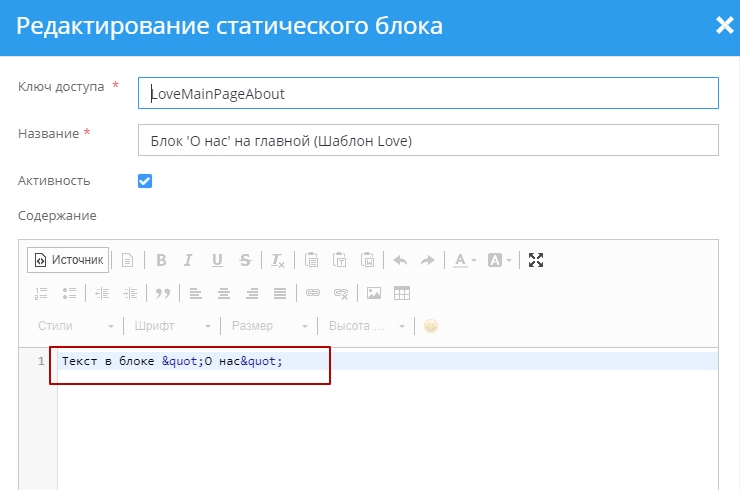Viewport: 740px width, 490px height.
Task: Click the Источник source mode button
Action: pos(68,260)
